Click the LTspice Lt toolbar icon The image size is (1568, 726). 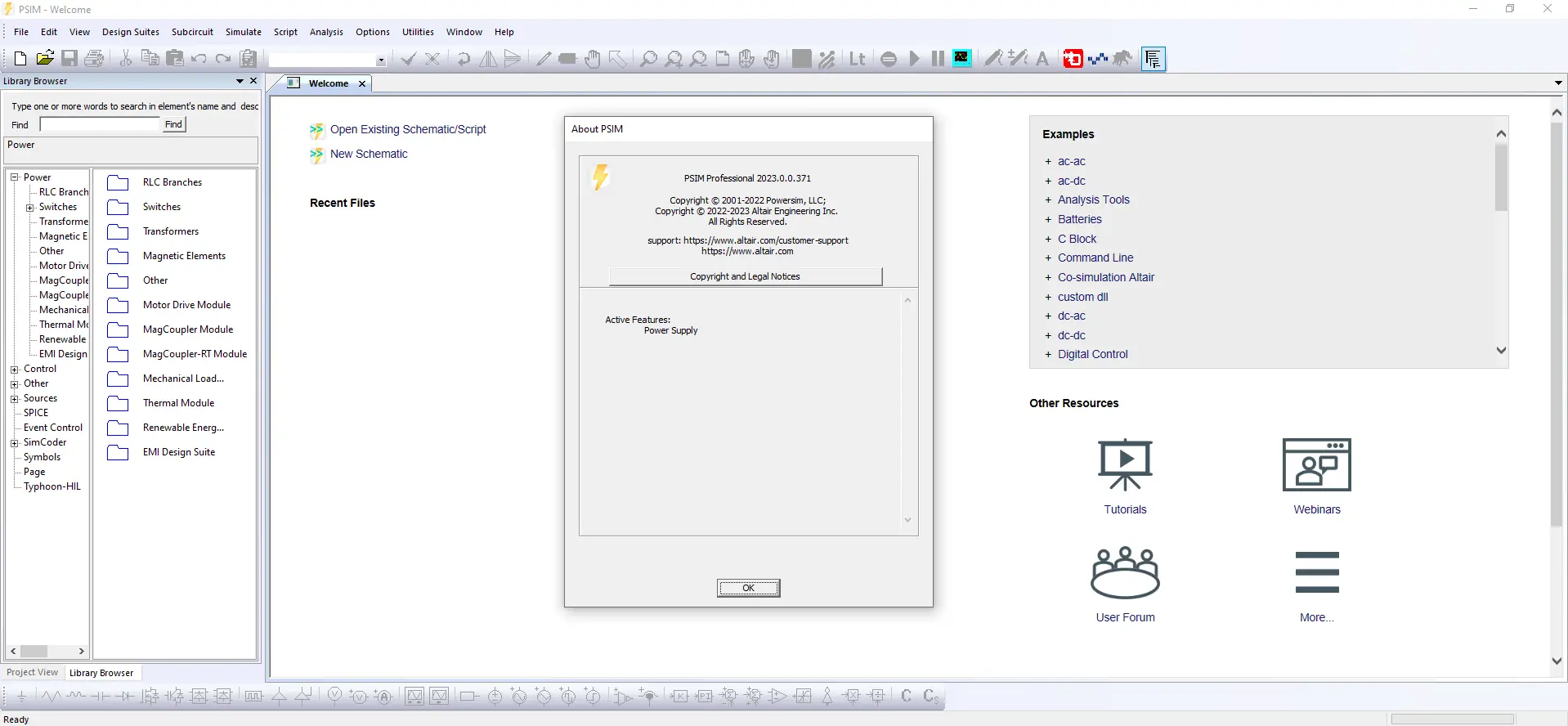857,59
